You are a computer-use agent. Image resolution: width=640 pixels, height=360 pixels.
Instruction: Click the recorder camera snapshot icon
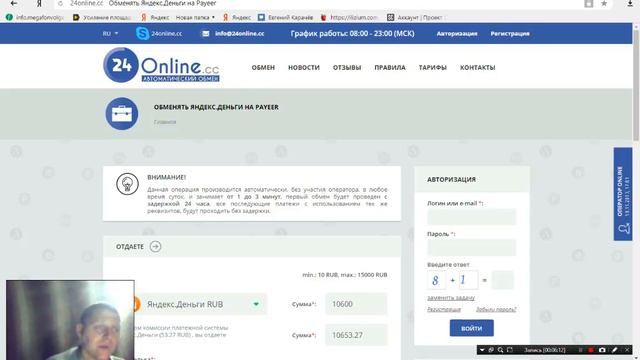(602, 350)
